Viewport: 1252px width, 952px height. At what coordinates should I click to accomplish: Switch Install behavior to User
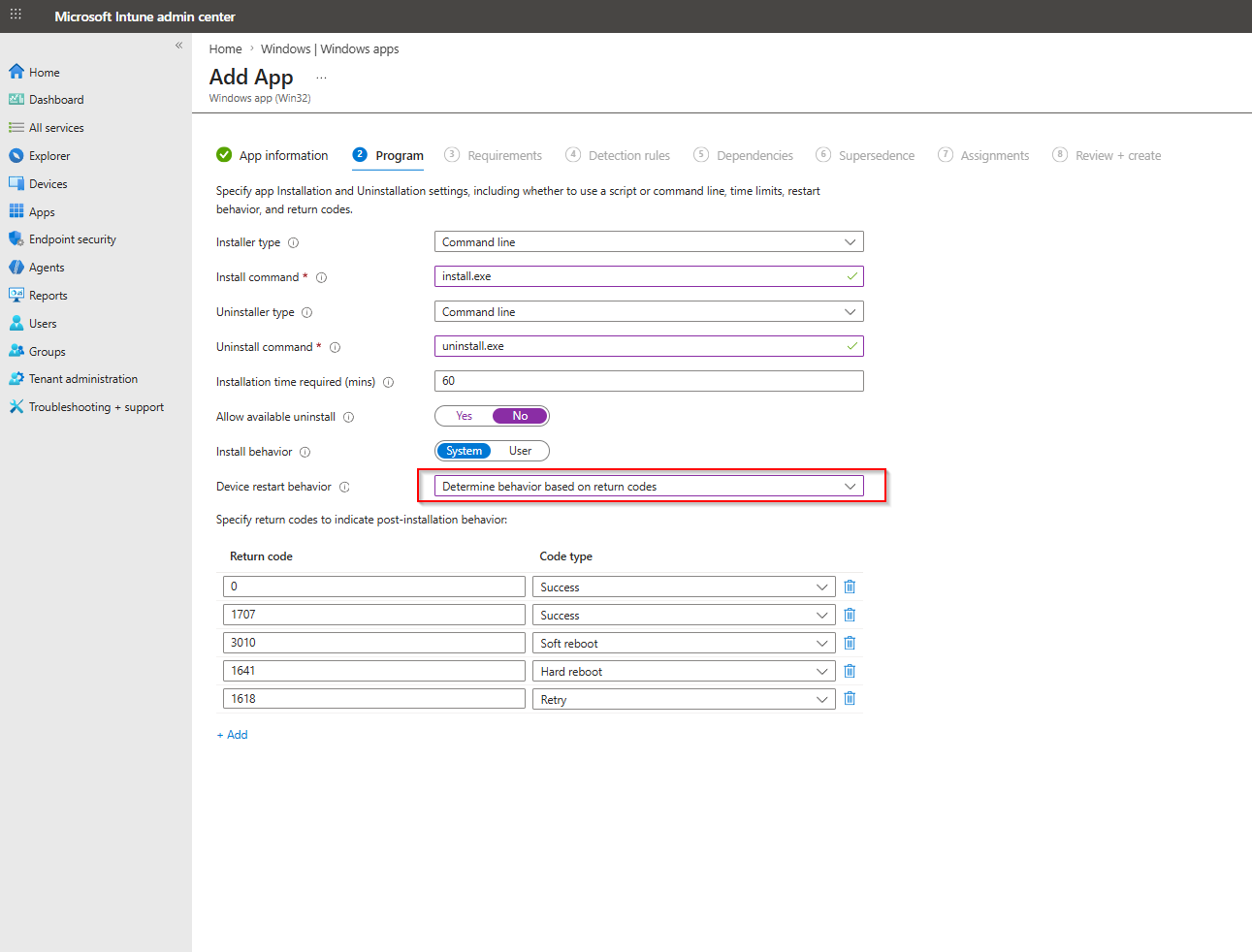point(520,451)
